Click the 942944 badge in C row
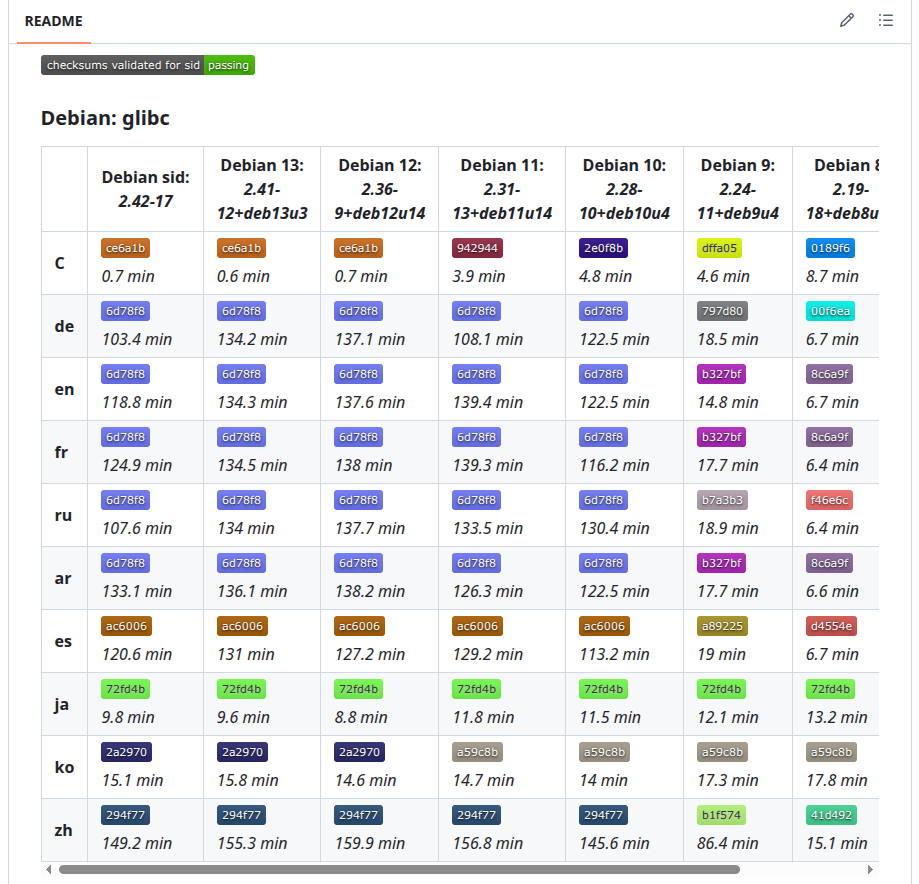 pyautogui.click(x=477, y=248)
